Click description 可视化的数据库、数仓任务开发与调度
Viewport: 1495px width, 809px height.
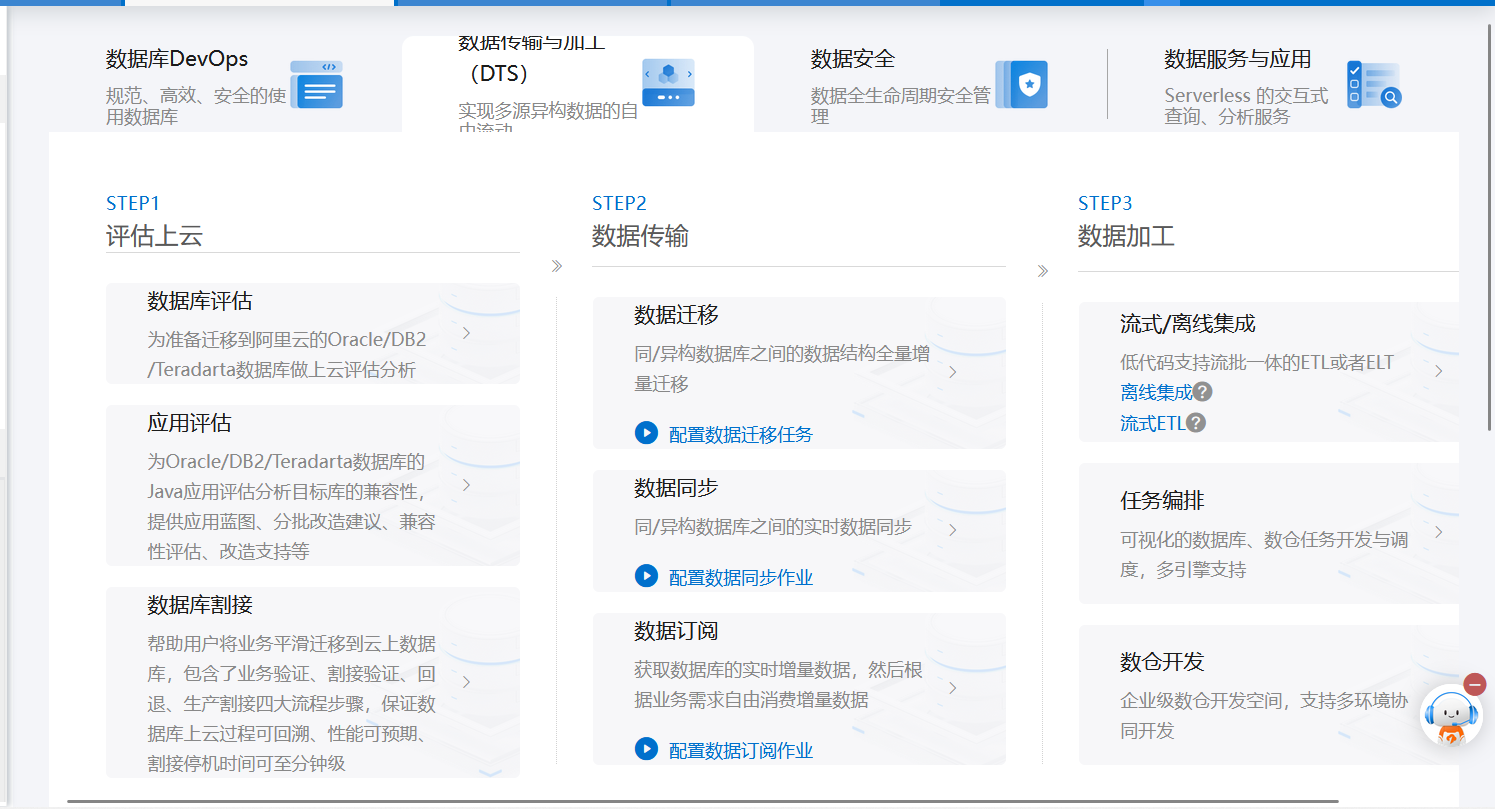click(x=1264, y=555)
